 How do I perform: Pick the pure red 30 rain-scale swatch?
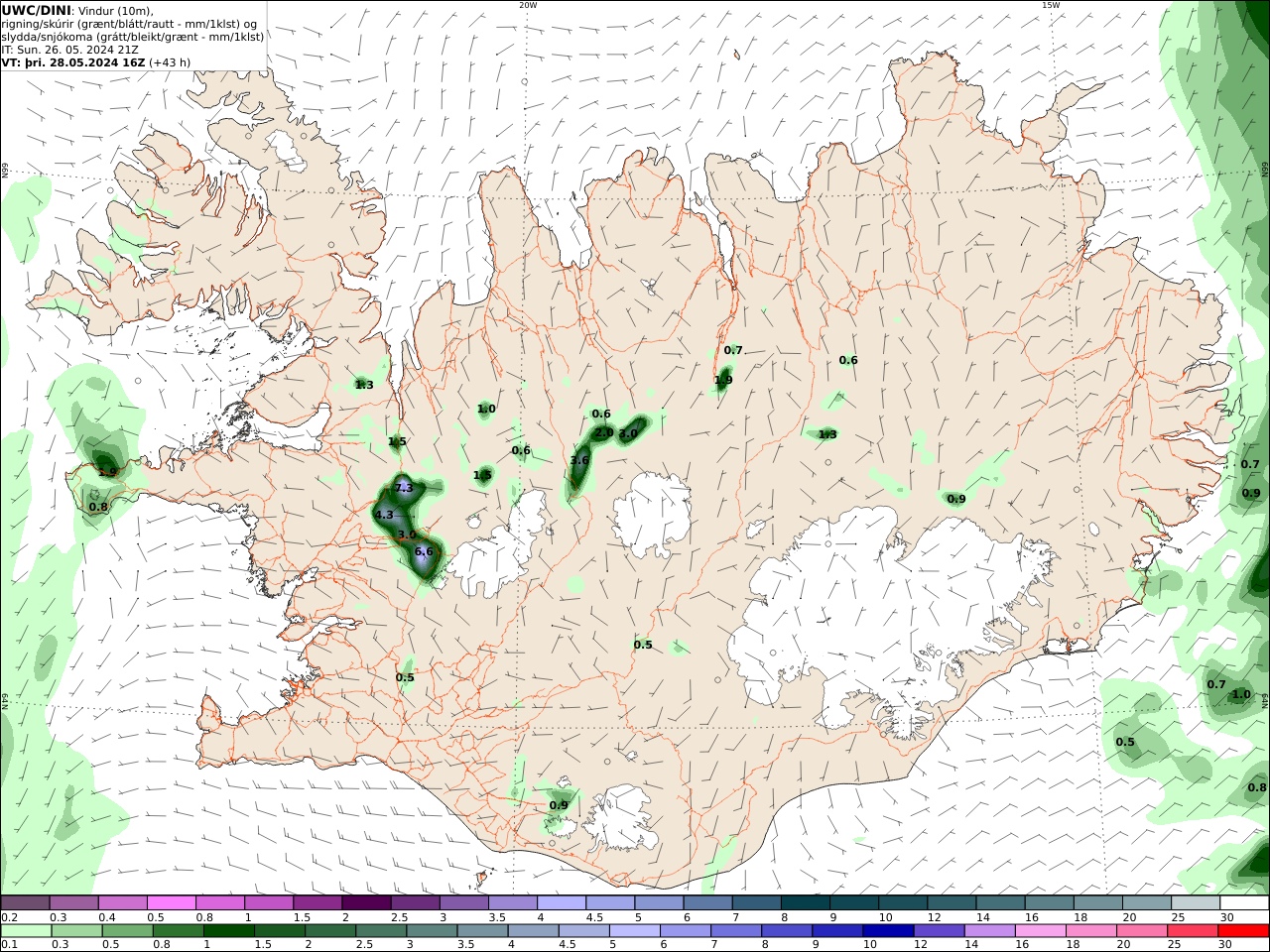pyautogui.click(x=1243, y=931)
